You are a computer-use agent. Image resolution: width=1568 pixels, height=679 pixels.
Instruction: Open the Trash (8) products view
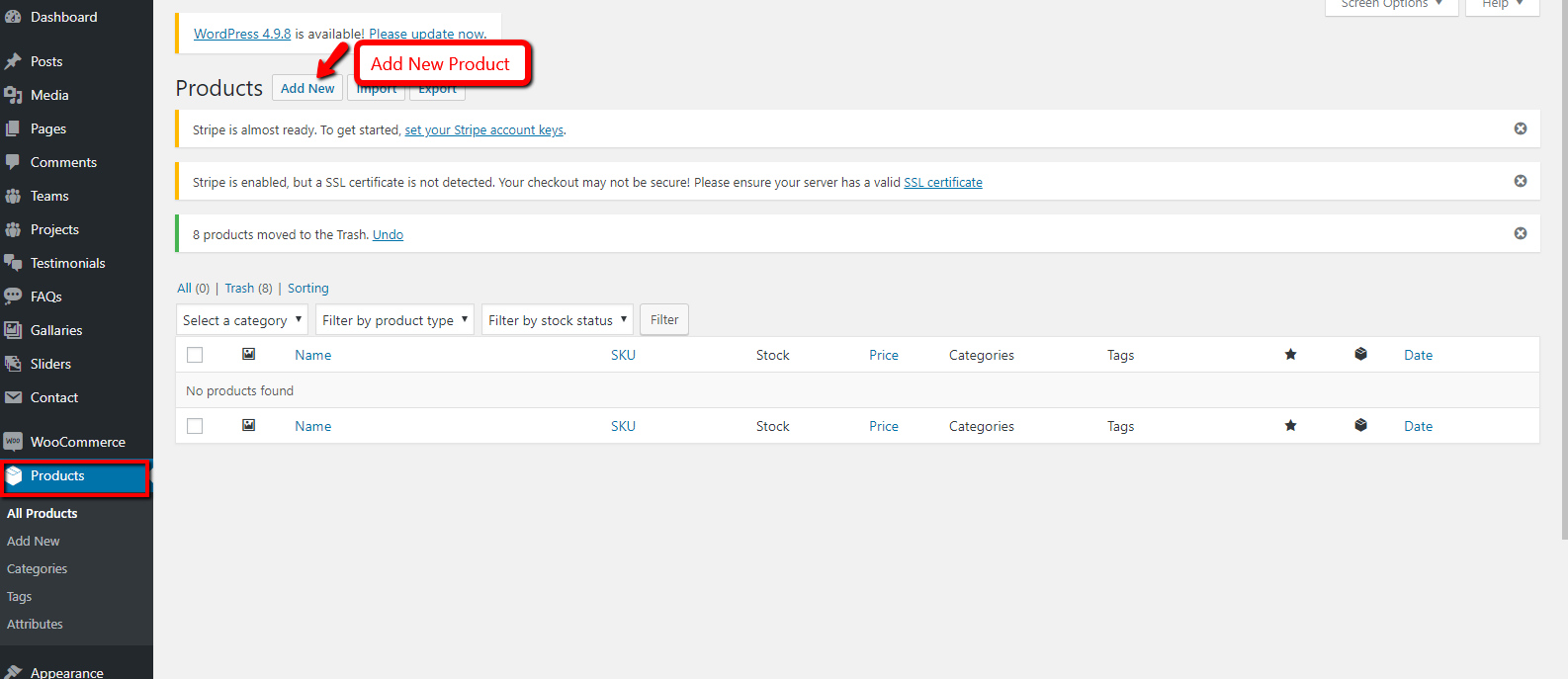[248, 289]
